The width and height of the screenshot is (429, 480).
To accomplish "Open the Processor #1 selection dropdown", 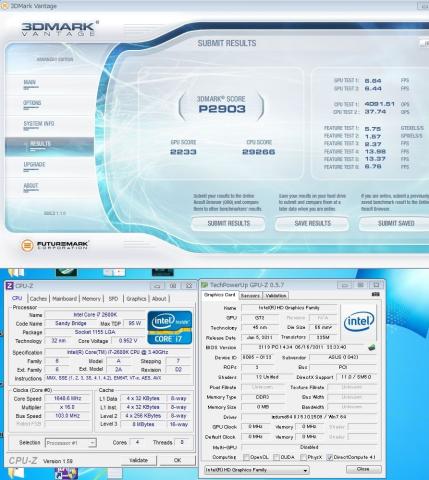I will click(x=71, y=443).
